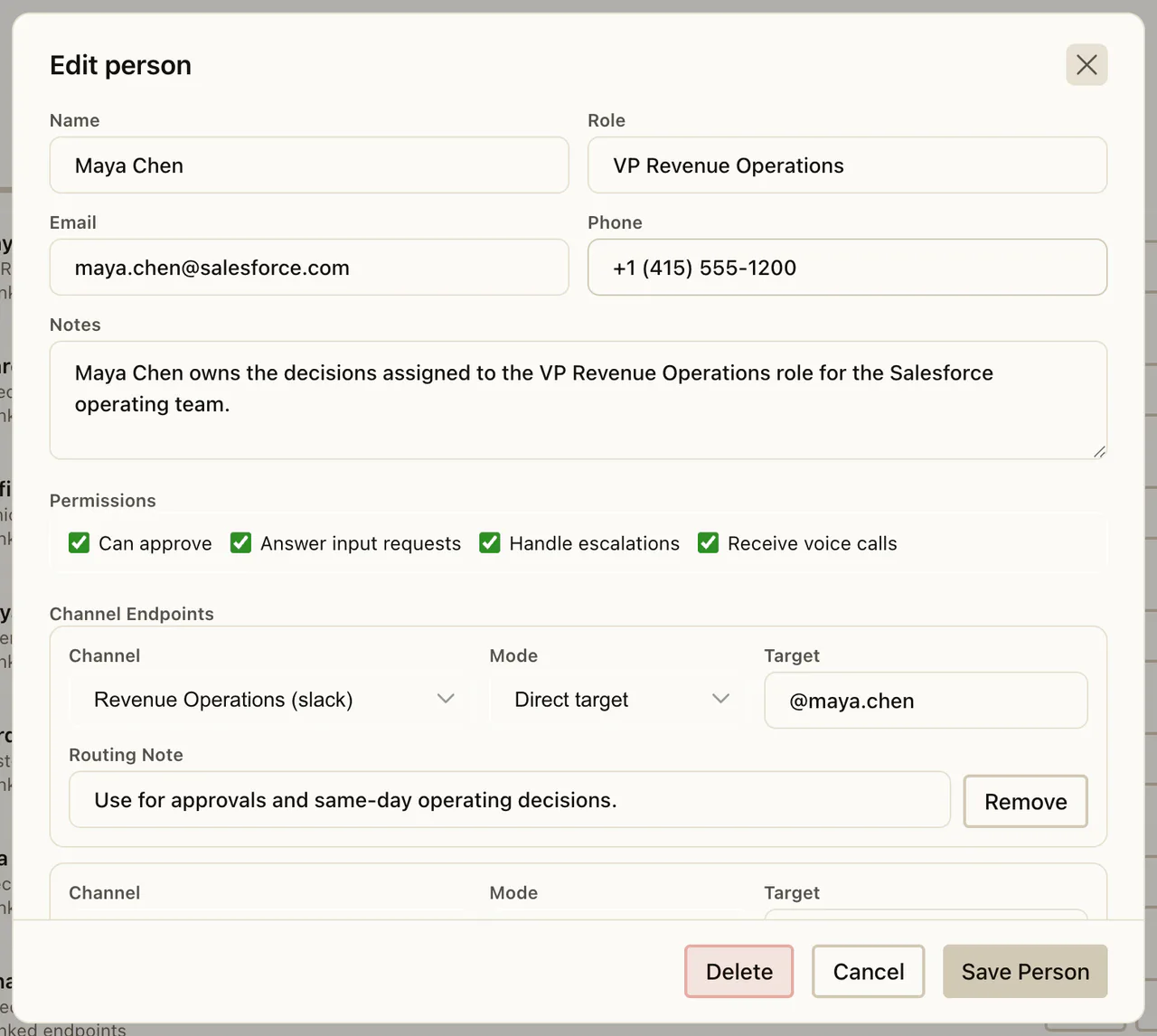Toggle Receive voice calls checkbox
1157x1036 pixels.
[708, 542]
